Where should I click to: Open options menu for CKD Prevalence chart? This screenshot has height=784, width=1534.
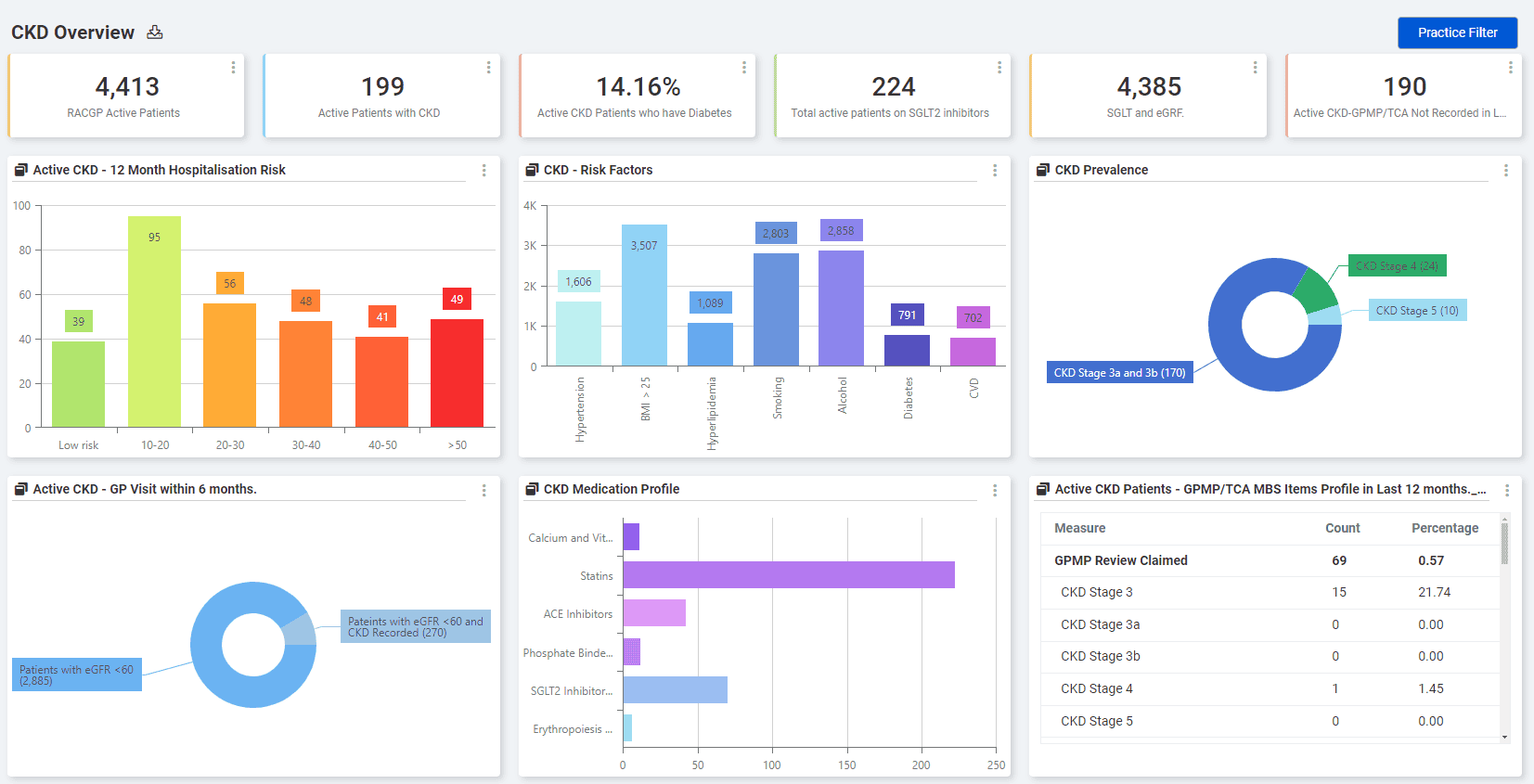pos(1505,171)
